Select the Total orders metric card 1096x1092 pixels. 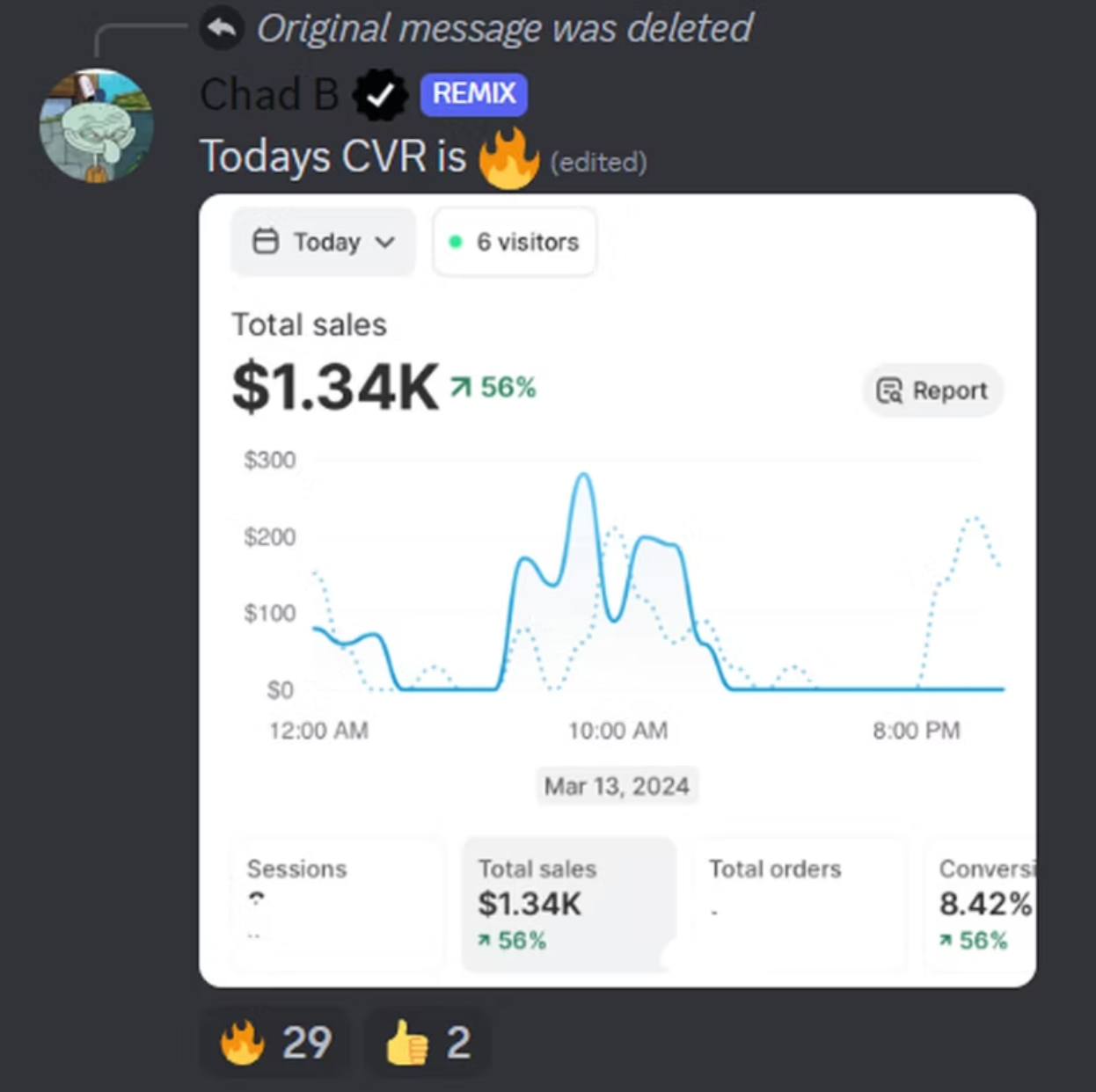pos(800,904)
